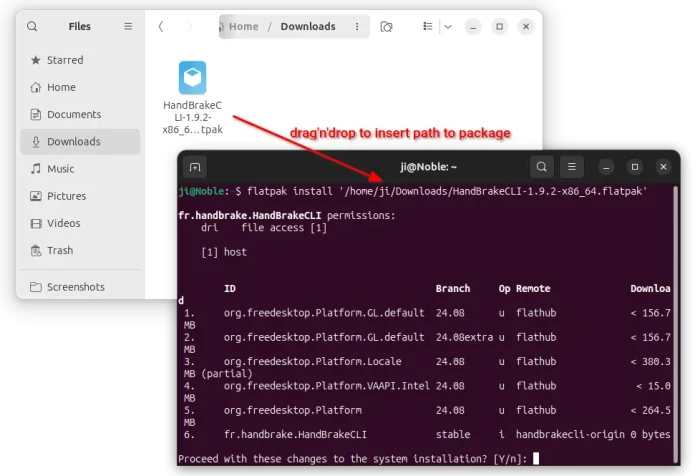
Task: Open the Downloads folder options menu
Action: click(x=357, y=27)
